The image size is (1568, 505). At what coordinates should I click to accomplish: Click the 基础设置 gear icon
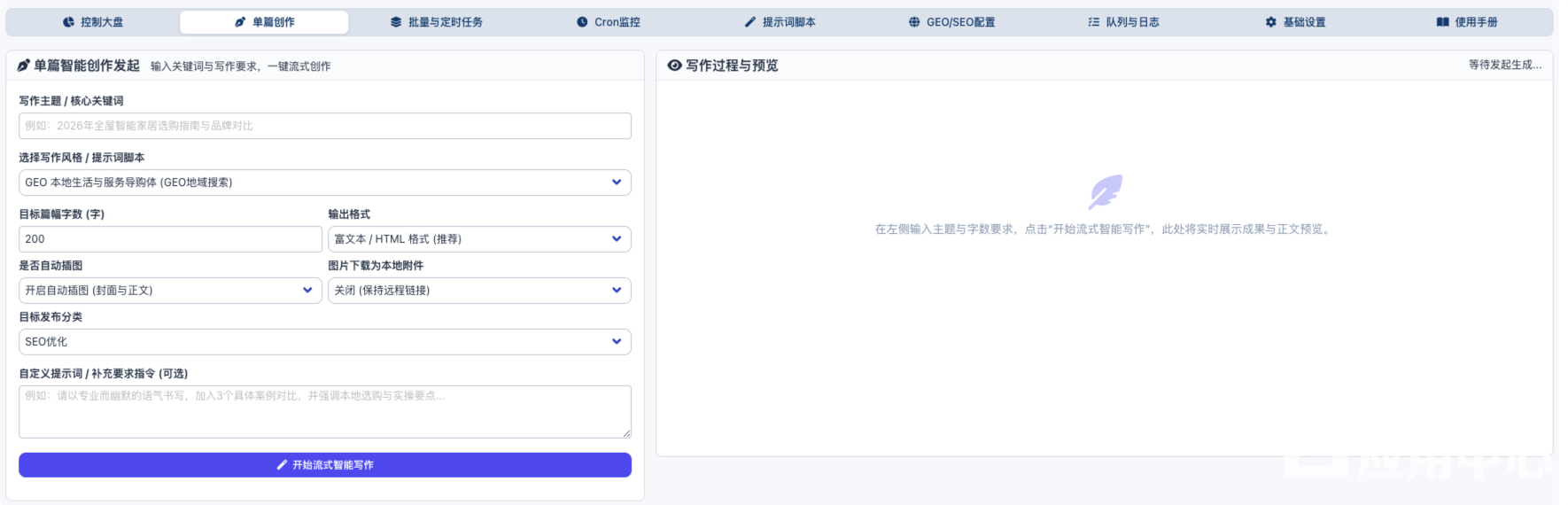tap(1271, 22)
